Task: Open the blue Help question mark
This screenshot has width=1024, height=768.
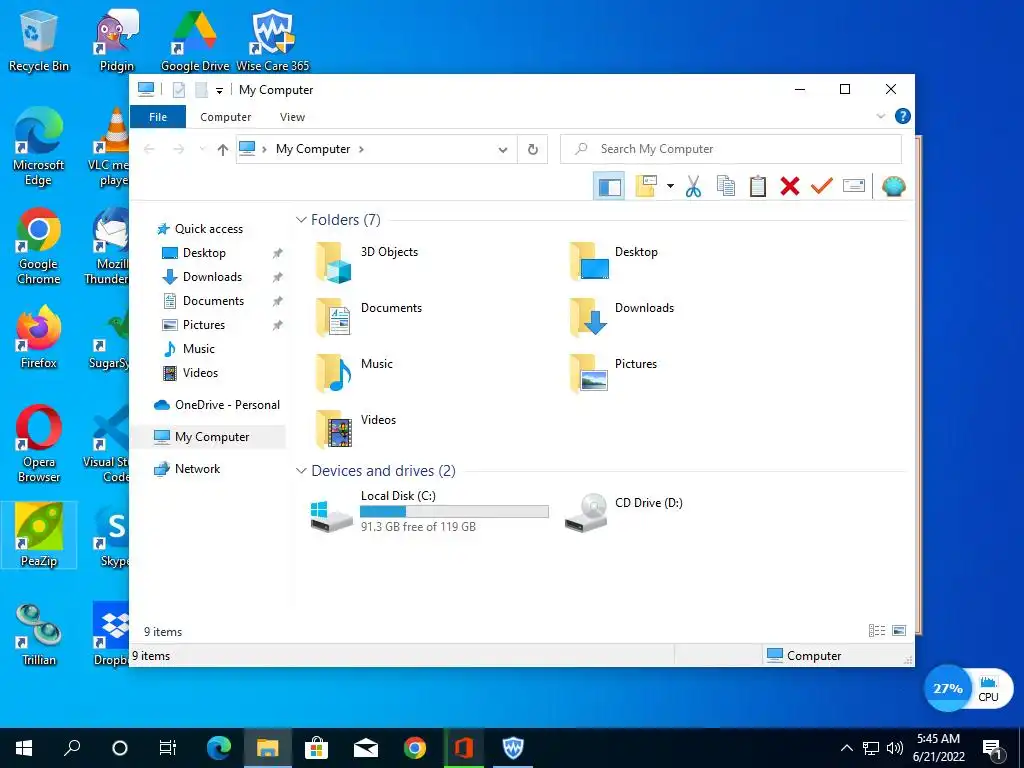Action: click(903, 116)
